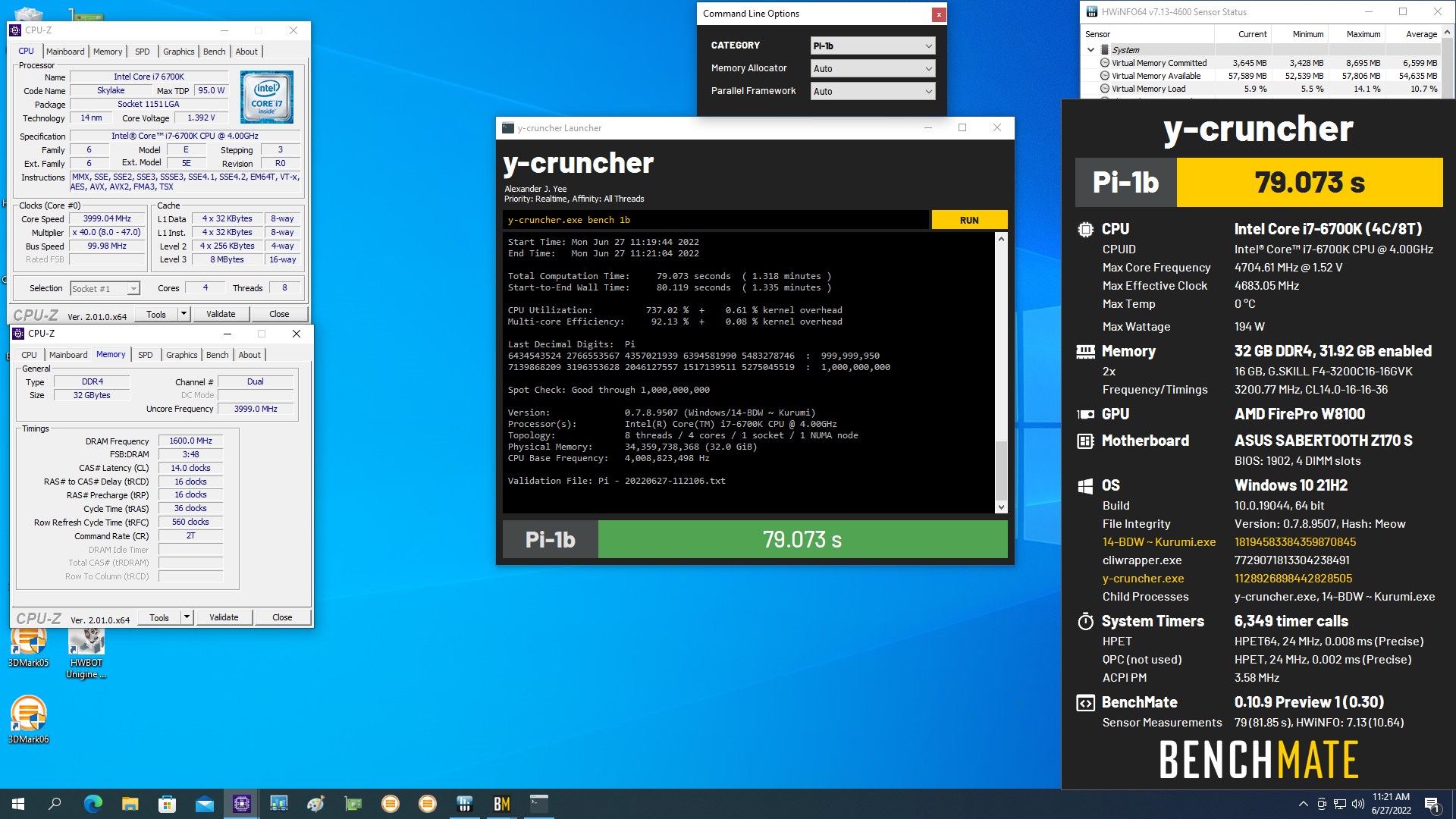Click Tools button in lower CPU-Z window
The height and width of the screenshot is (819, 1456).
pos(159,617)
